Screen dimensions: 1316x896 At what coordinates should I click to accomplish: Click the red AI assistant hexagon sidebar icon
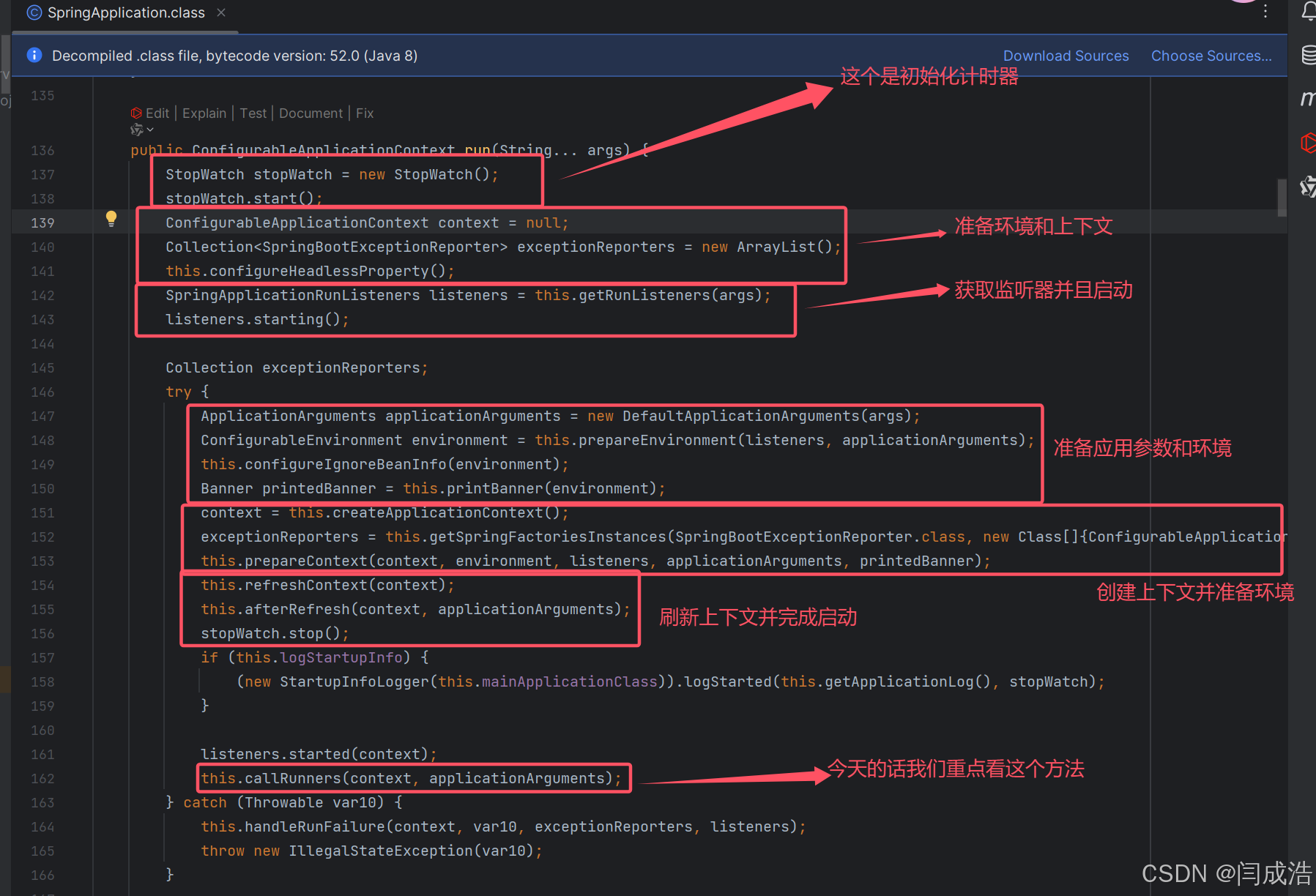coord(1309,143)
